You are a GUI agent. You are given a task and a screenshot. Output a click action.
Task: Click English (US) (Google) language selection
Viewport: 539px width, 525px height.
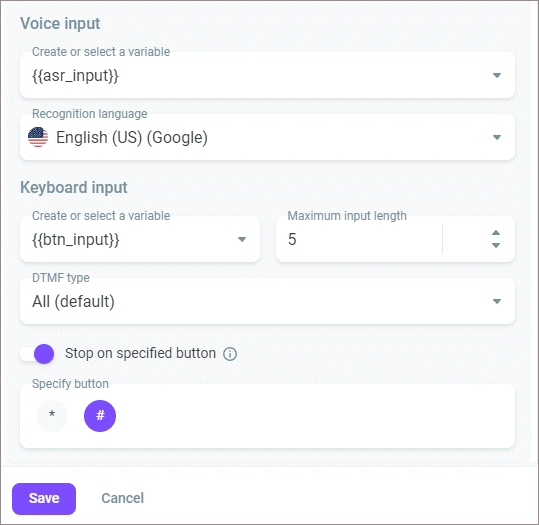[132, 138]
